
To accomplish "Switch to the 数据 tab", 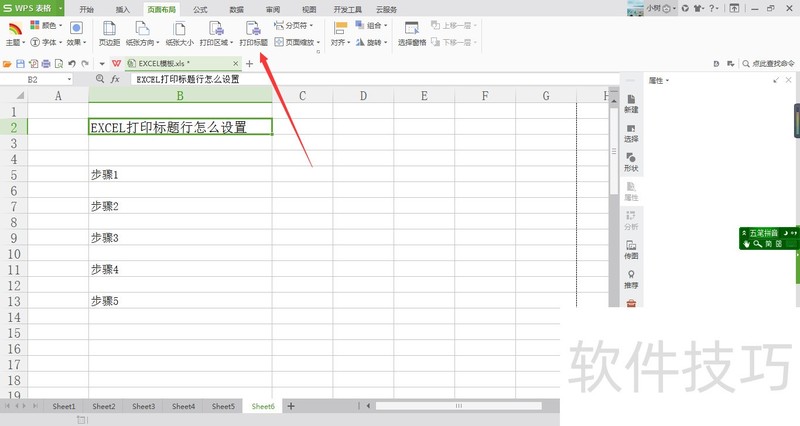I will click(x=236, y=9).
